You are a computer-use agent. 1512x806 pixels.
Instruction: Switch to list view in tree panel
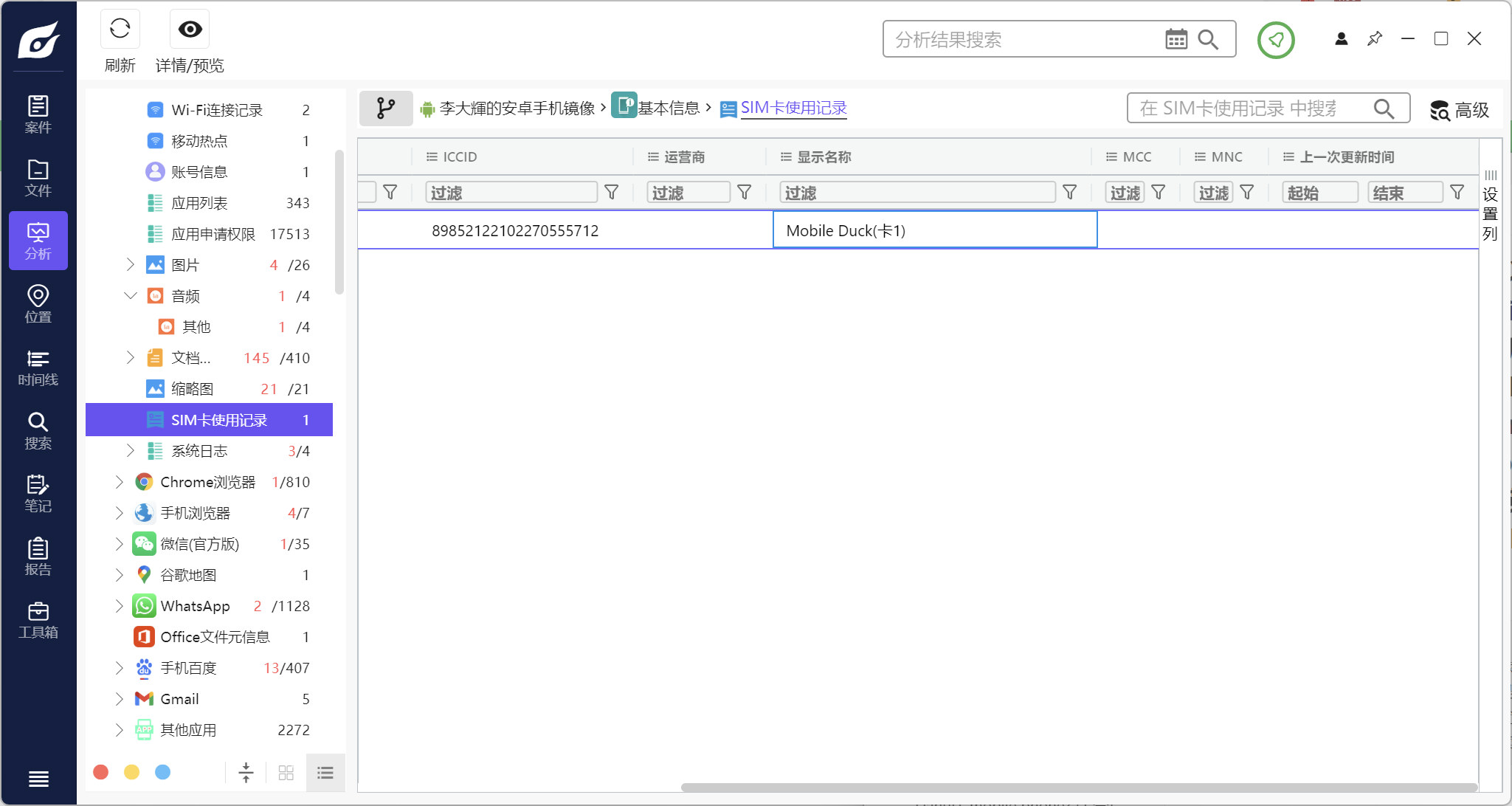[325, 772]
